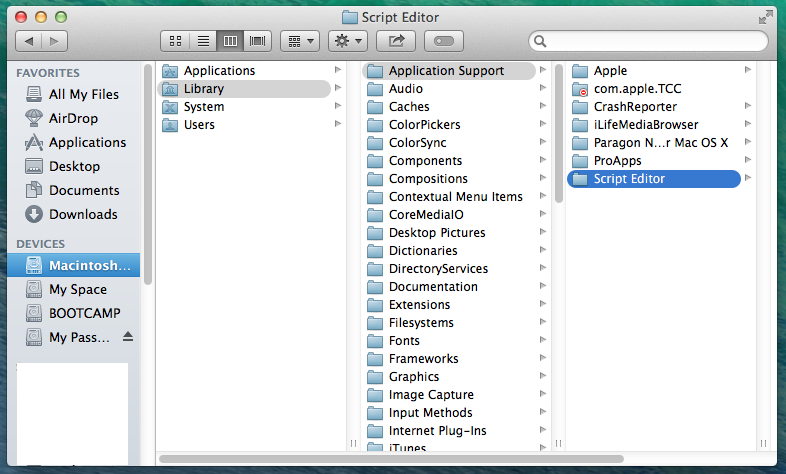
Task: Open the ColorPickers folder
Action: point(449,125)
